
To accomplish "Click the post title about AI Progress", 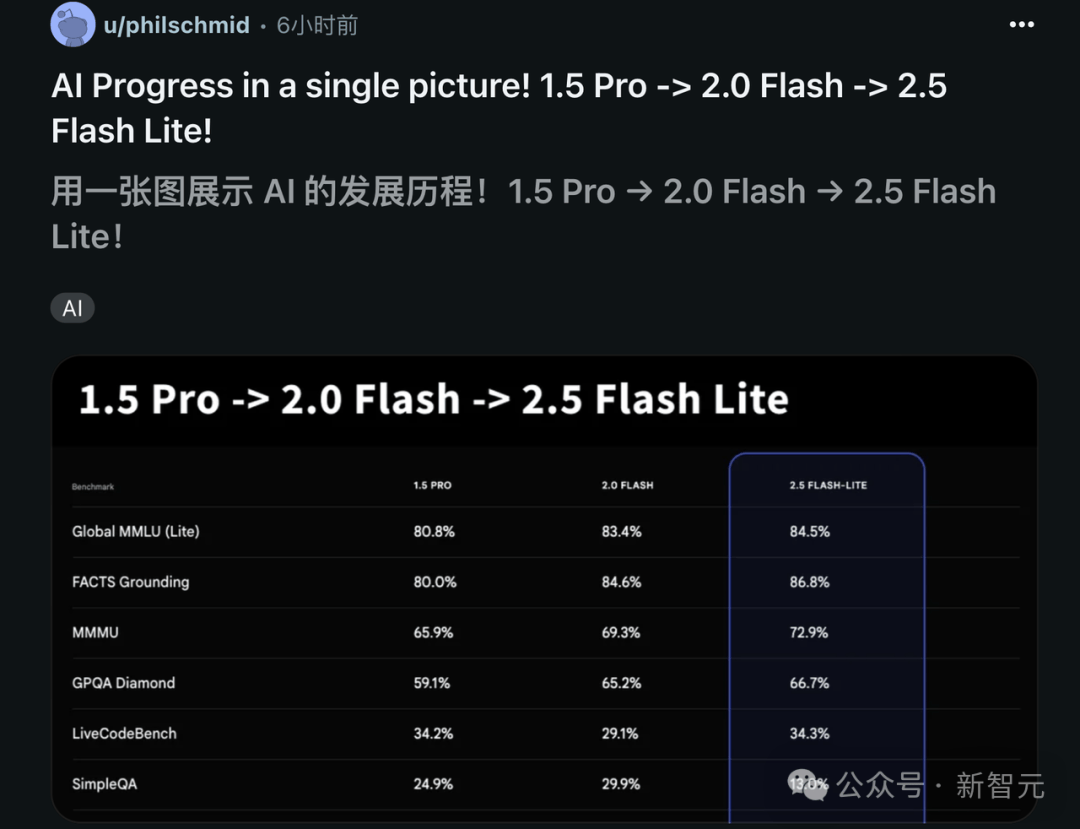I will click(x=499, y=108).
